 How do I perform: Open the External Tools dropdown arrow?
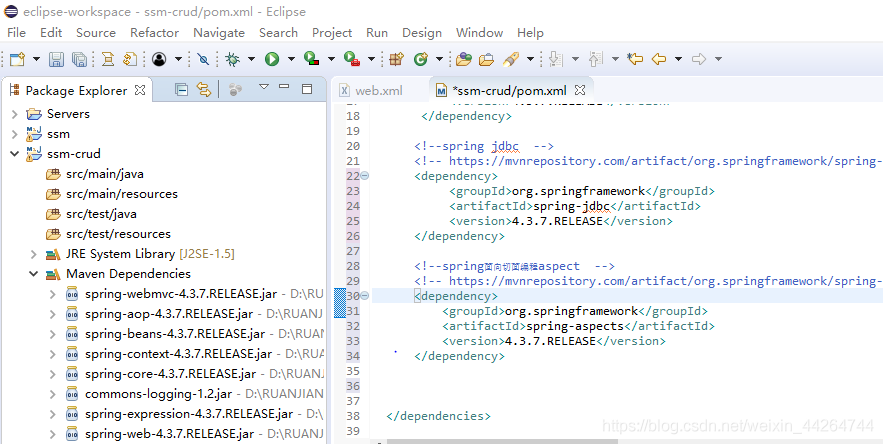371,59
